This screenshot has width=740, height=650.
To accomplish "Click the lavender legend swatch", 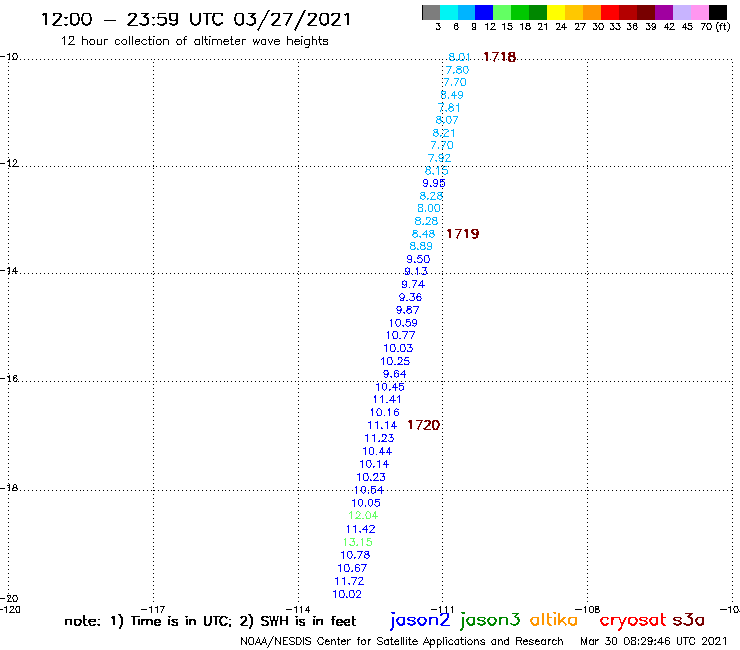I will click(x=681, y=12).
